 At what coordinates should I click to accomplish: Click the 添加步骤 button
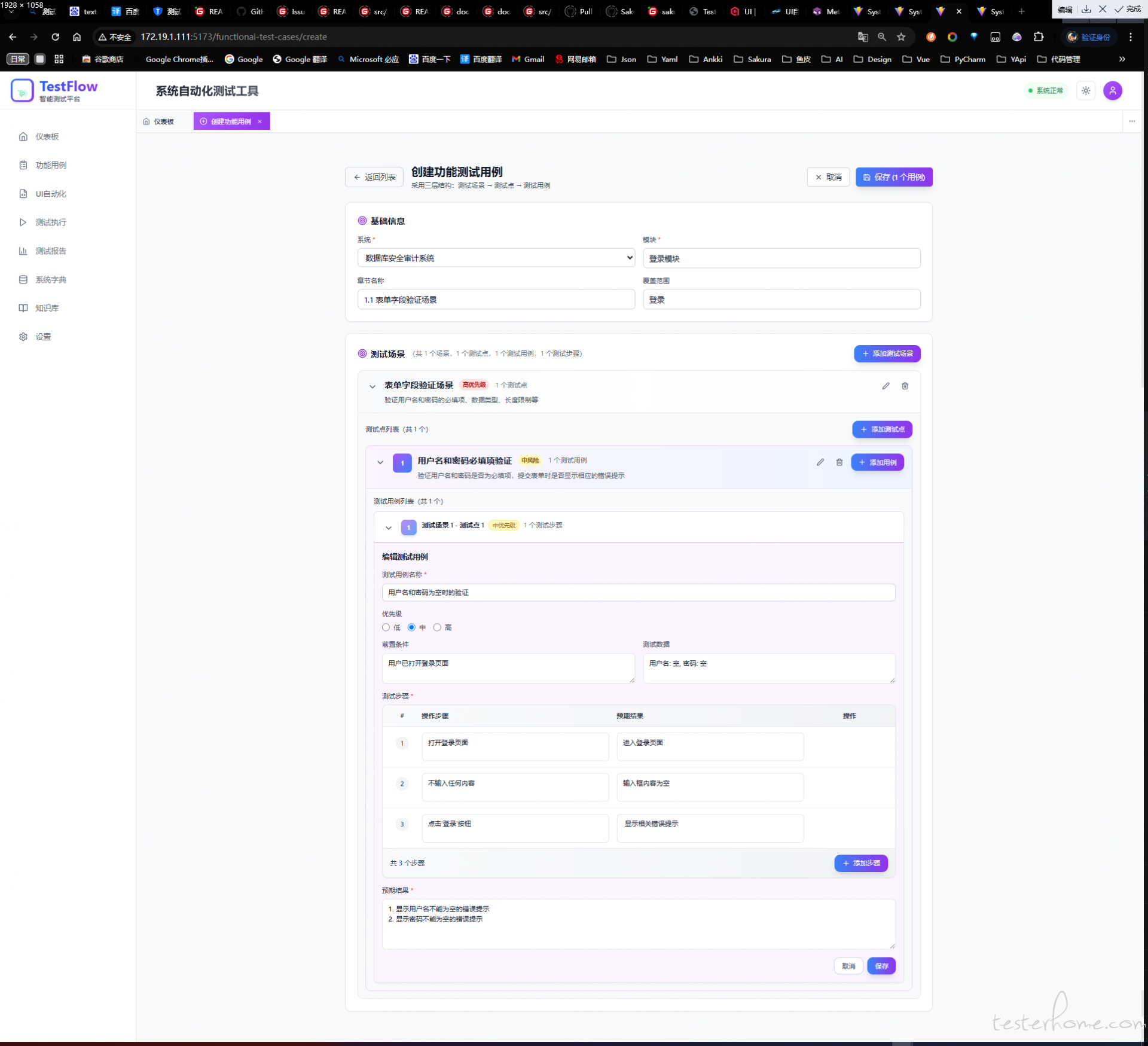(860, 863)
